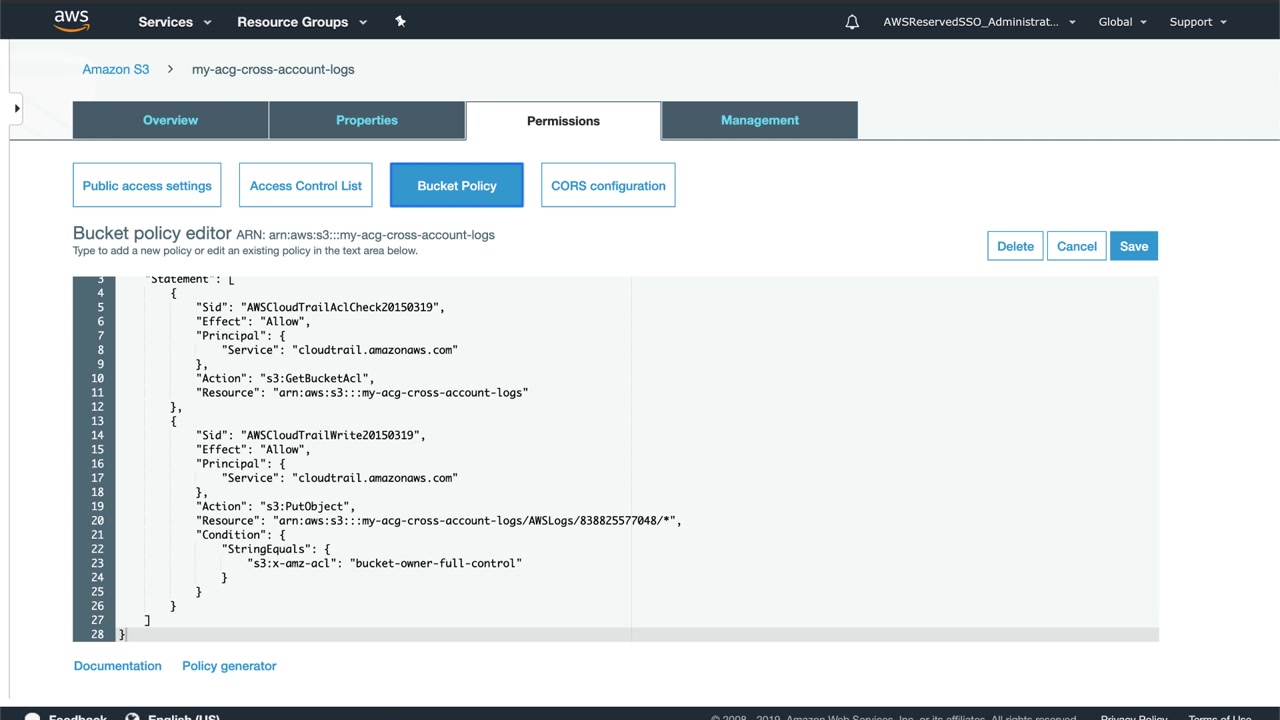Launch the Policy generator link

pos(229,666)
